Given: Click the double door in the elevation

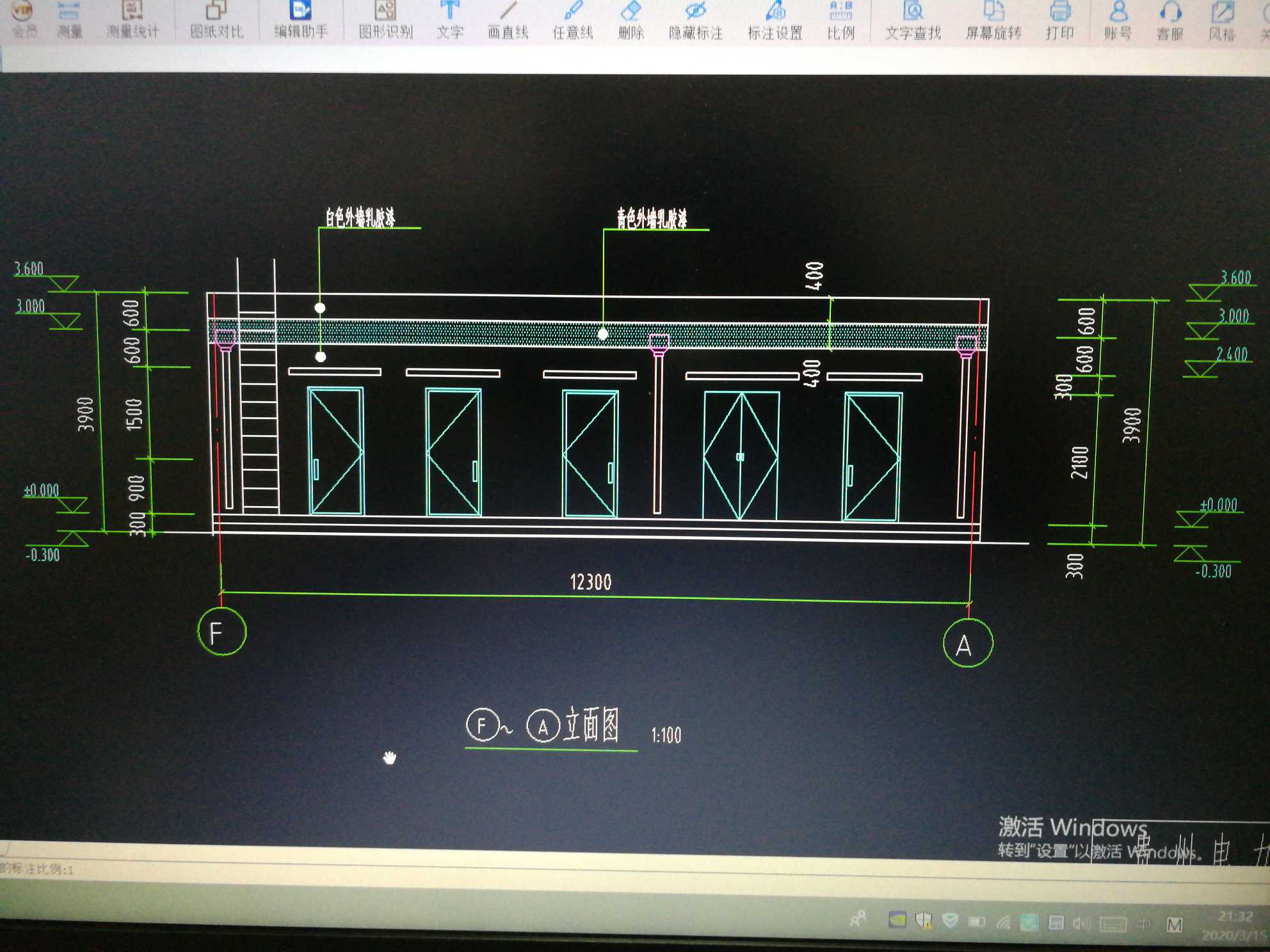Looking at the screenshot, I should (x=741, y=455).
